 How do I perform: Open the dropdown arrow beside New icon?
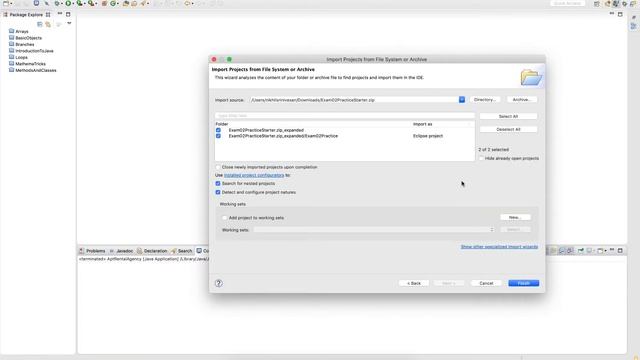click(11, 4)
